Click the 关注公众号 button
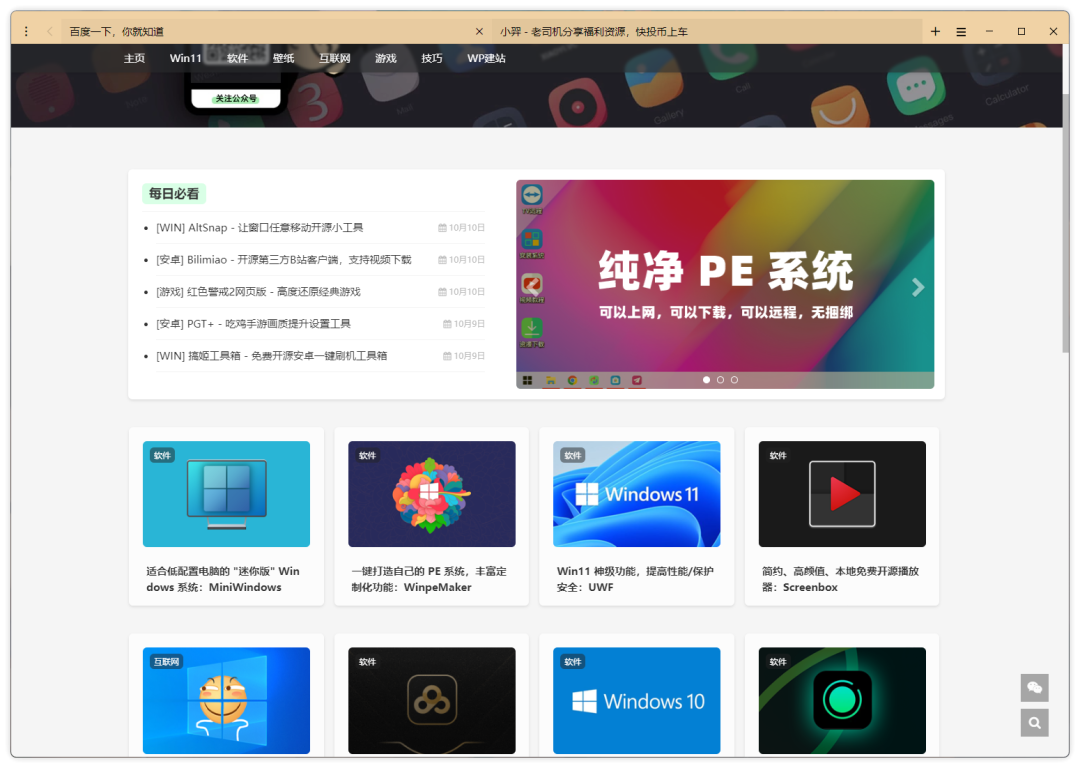The image size is (1080, 768). tap(236, 98)
